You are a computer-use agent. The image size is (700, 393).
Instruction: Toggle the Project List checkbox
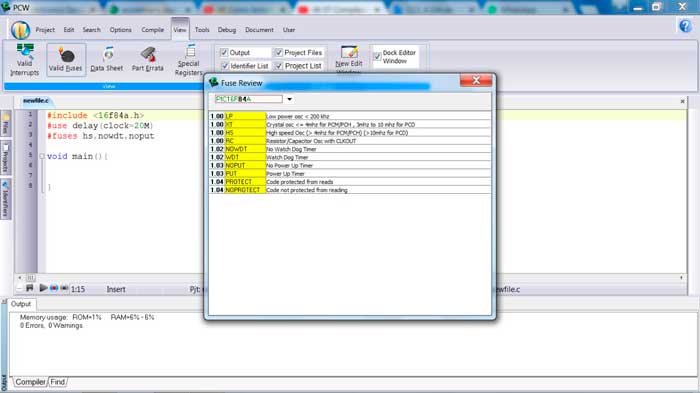click(279, 66)
